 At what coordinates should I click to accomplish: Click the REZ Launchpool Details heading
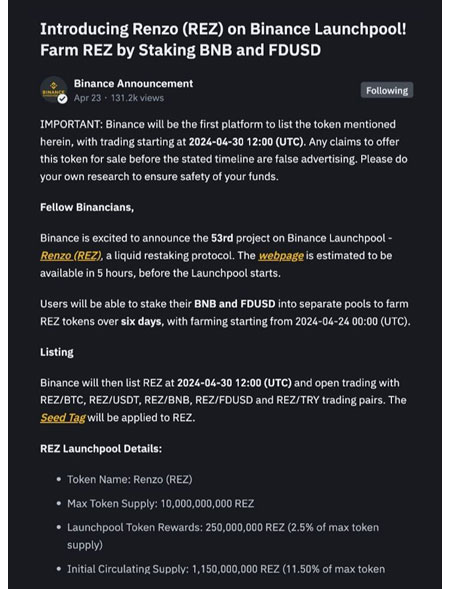tap(101, 449)
